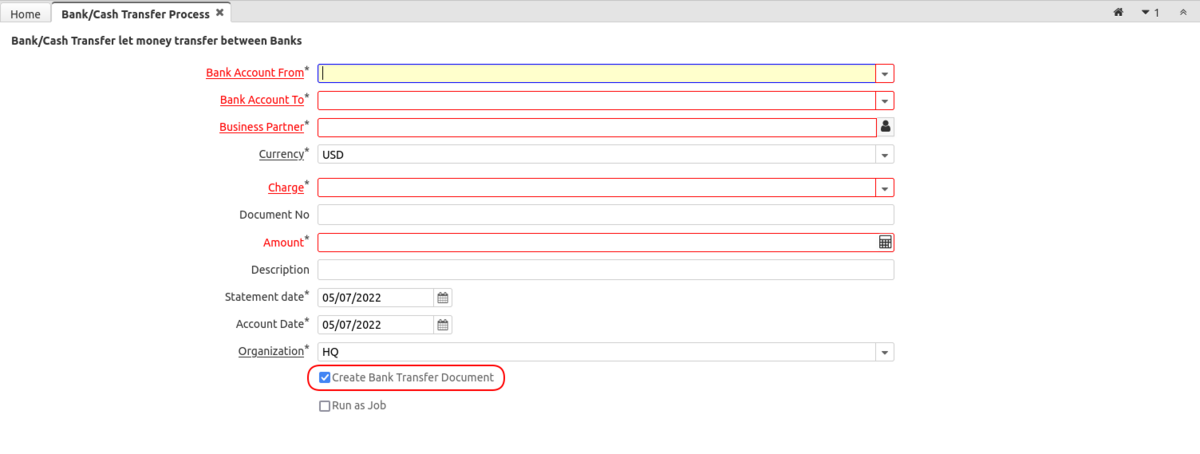Screen dimensions: 1200x454
Task: Click the Business Partner search person icon
Action: pyautogui.click(x=885, y=127)
